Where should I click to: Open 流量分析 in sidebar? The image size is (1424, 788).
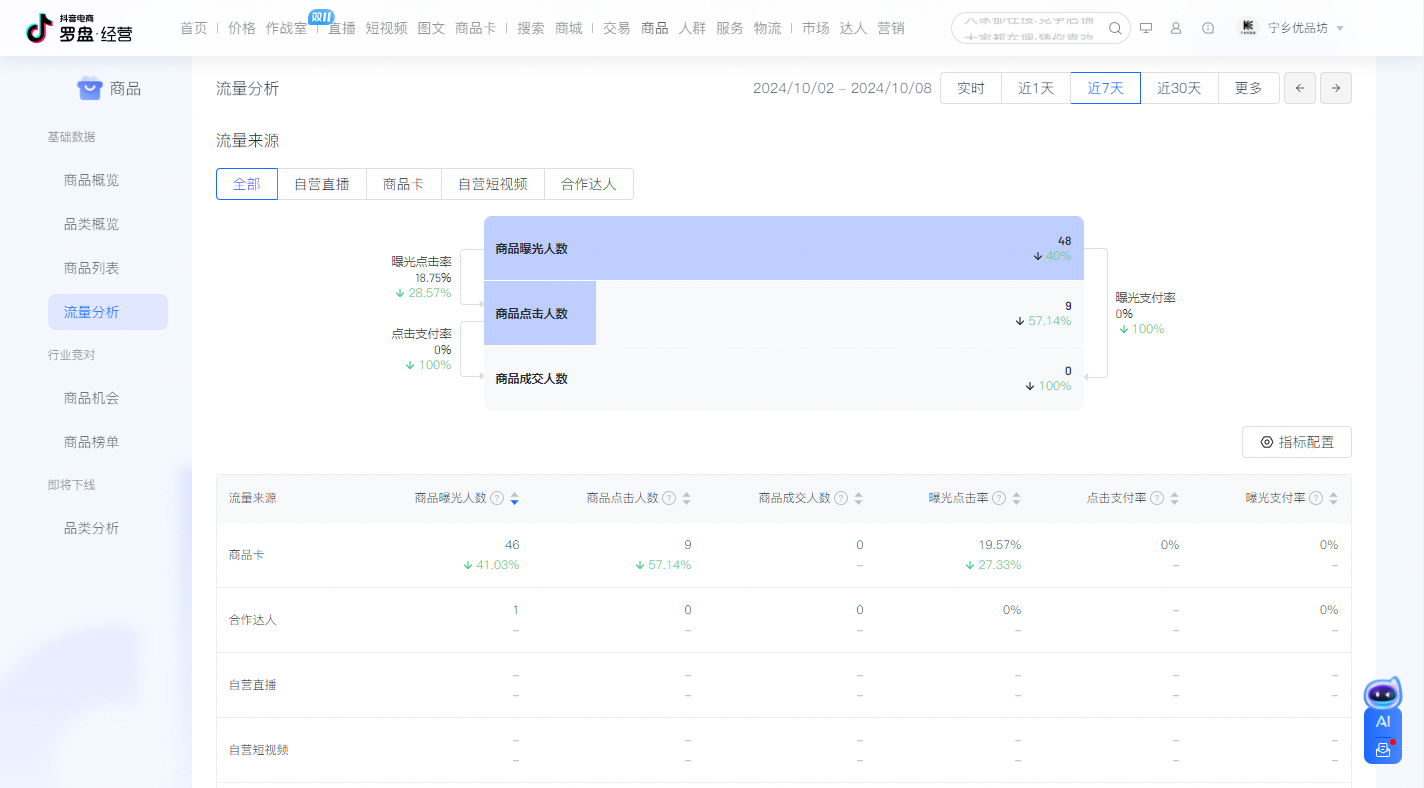click(108, 312)
